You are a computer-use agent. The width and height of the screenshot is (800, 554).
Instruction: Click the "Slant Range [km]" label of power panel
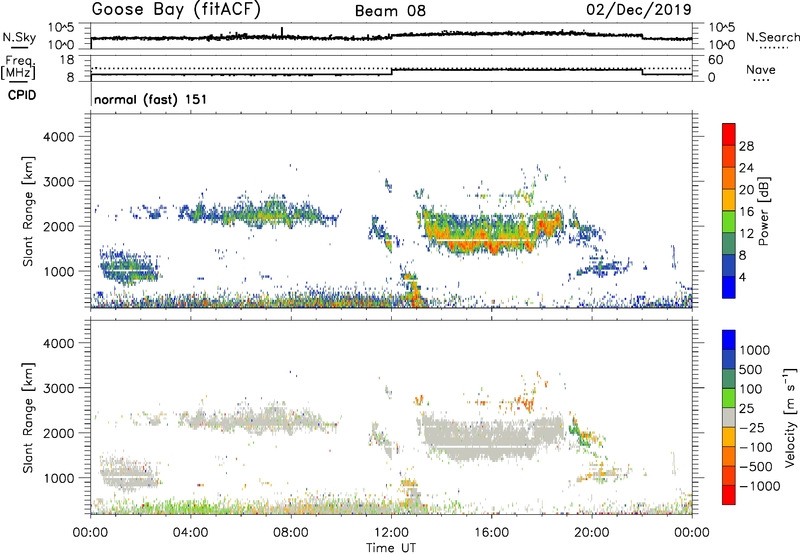(x=28, y=211)
